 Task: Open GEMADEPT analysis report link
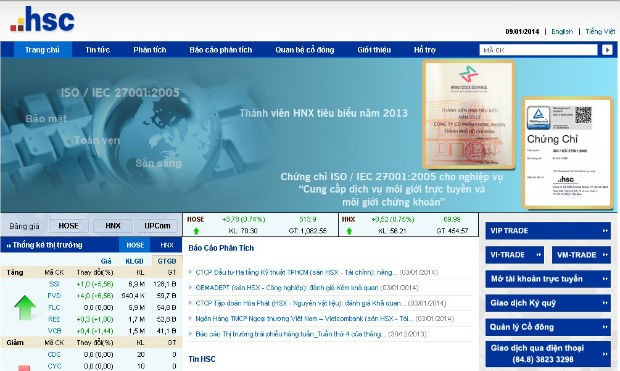pos(287,288)
